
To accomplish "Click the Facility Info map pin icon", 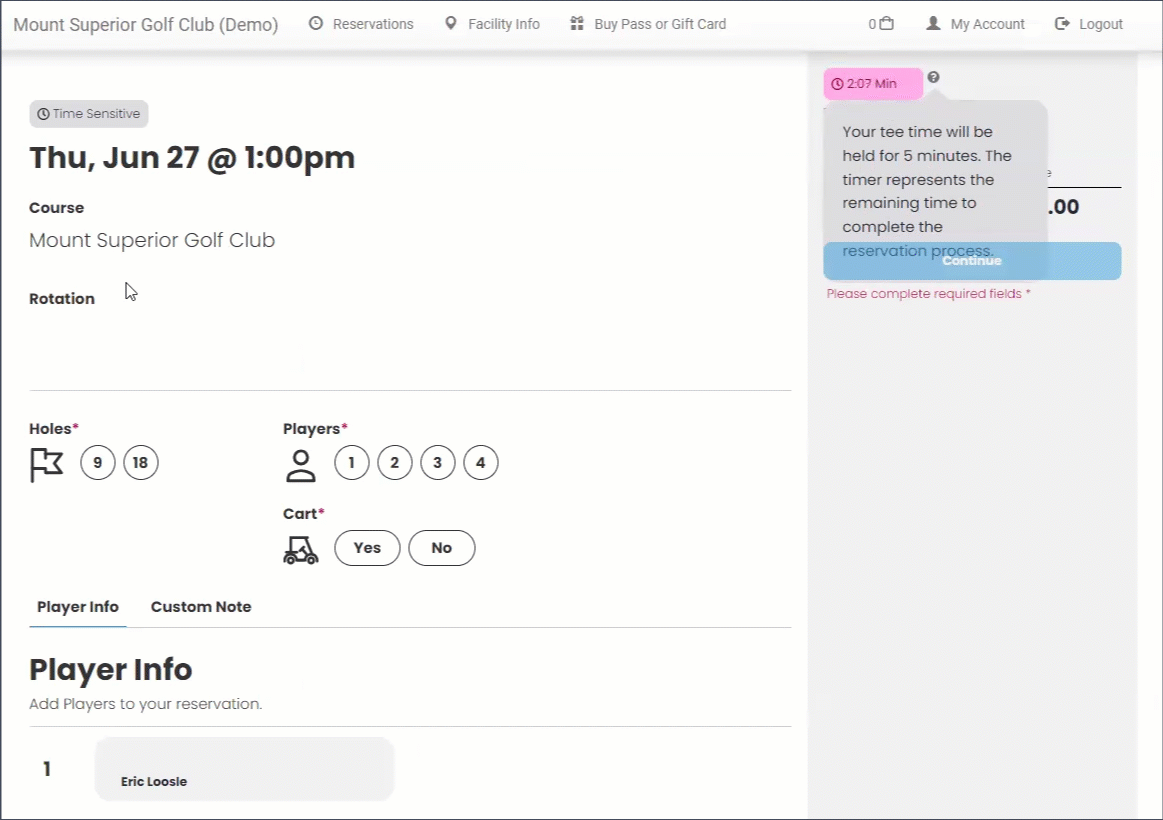I will pyautogui.click(x=450, y=24).
